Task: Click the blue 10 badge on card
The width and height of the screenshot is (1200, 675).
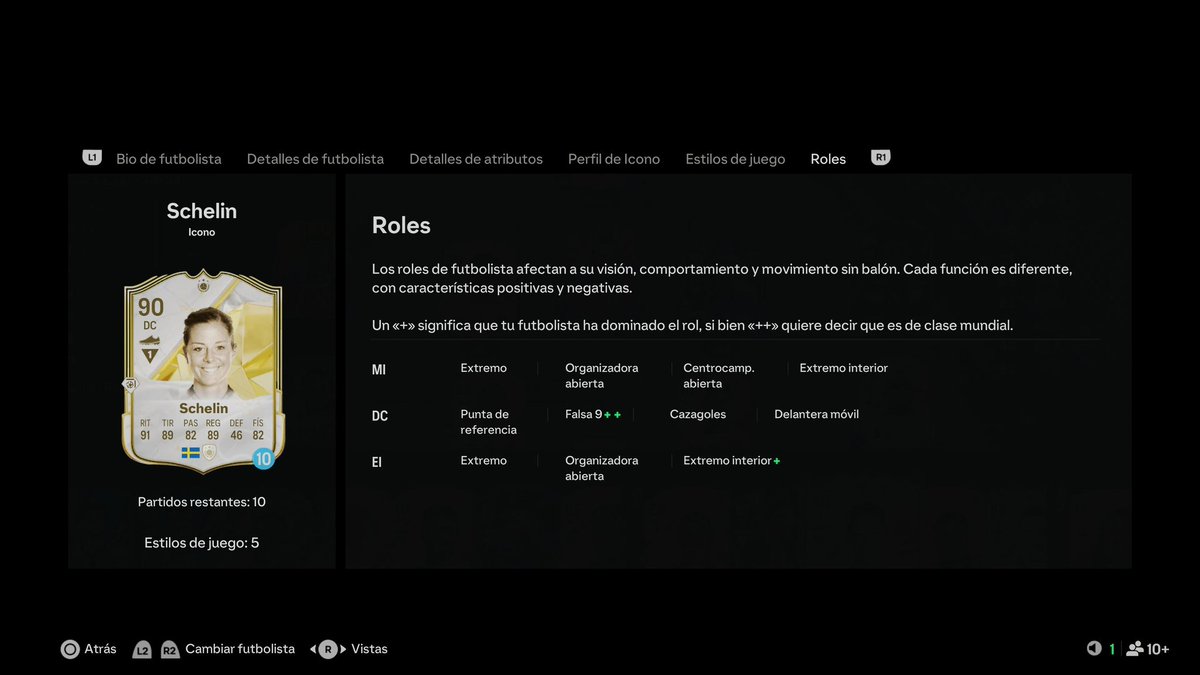Action: click(x=263, y=459)
